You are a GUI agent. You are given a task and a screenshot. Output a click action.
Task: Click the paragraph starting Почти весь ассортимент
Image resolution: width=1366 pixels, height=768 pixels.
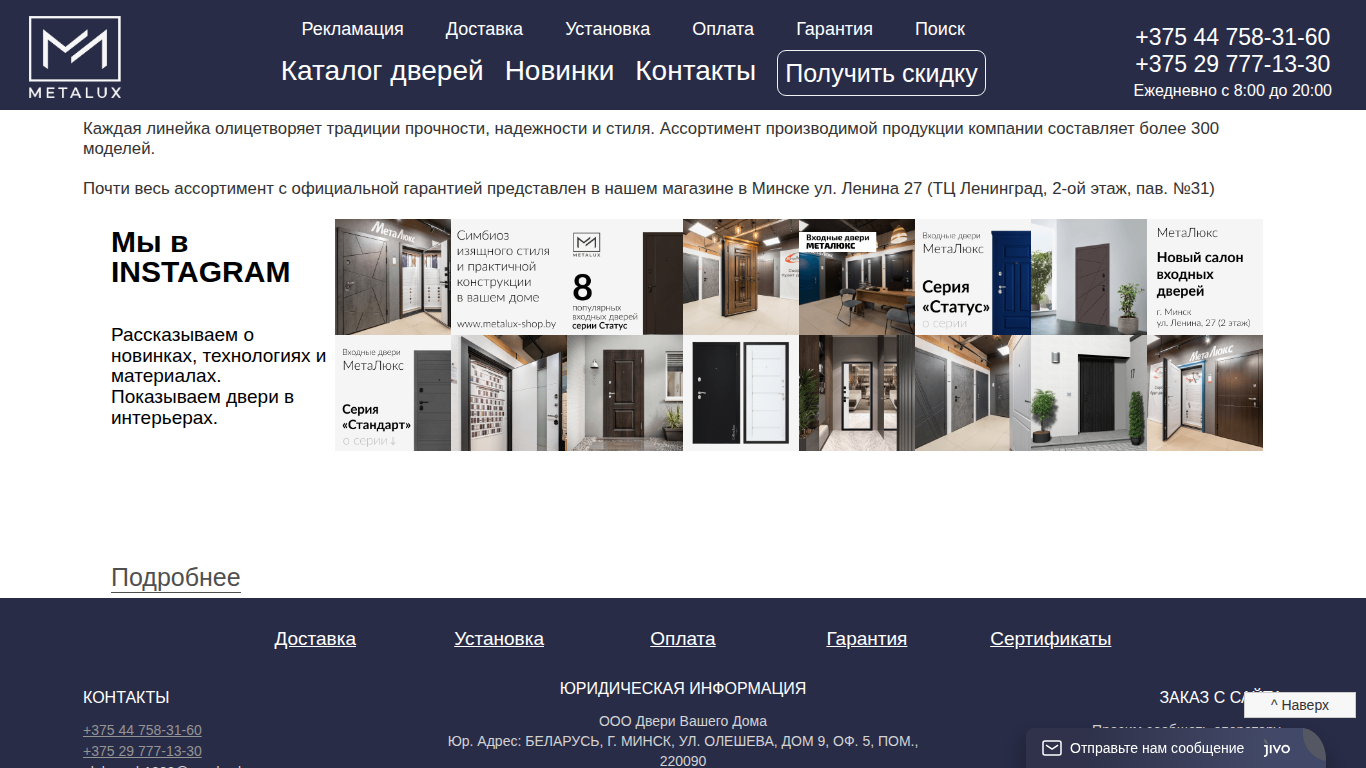pos(649,188)
